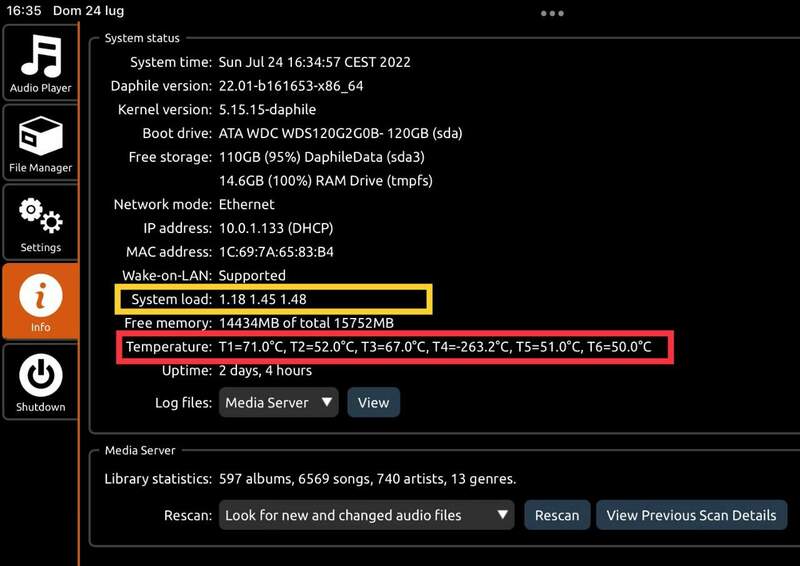800x566 pixels.
Task: Select Daphile version 22.01-b161653-x86_64 text
Action: 291,86
